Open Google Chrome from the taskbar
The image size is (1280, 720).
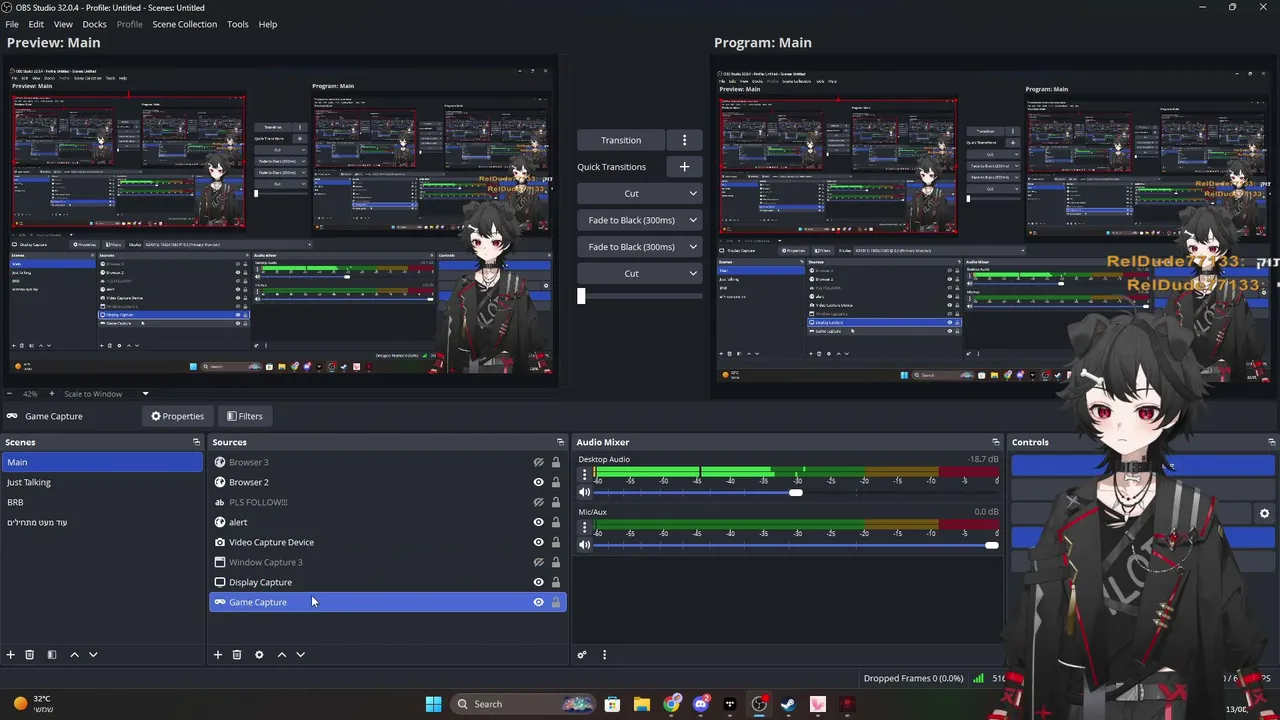point(672,704)
